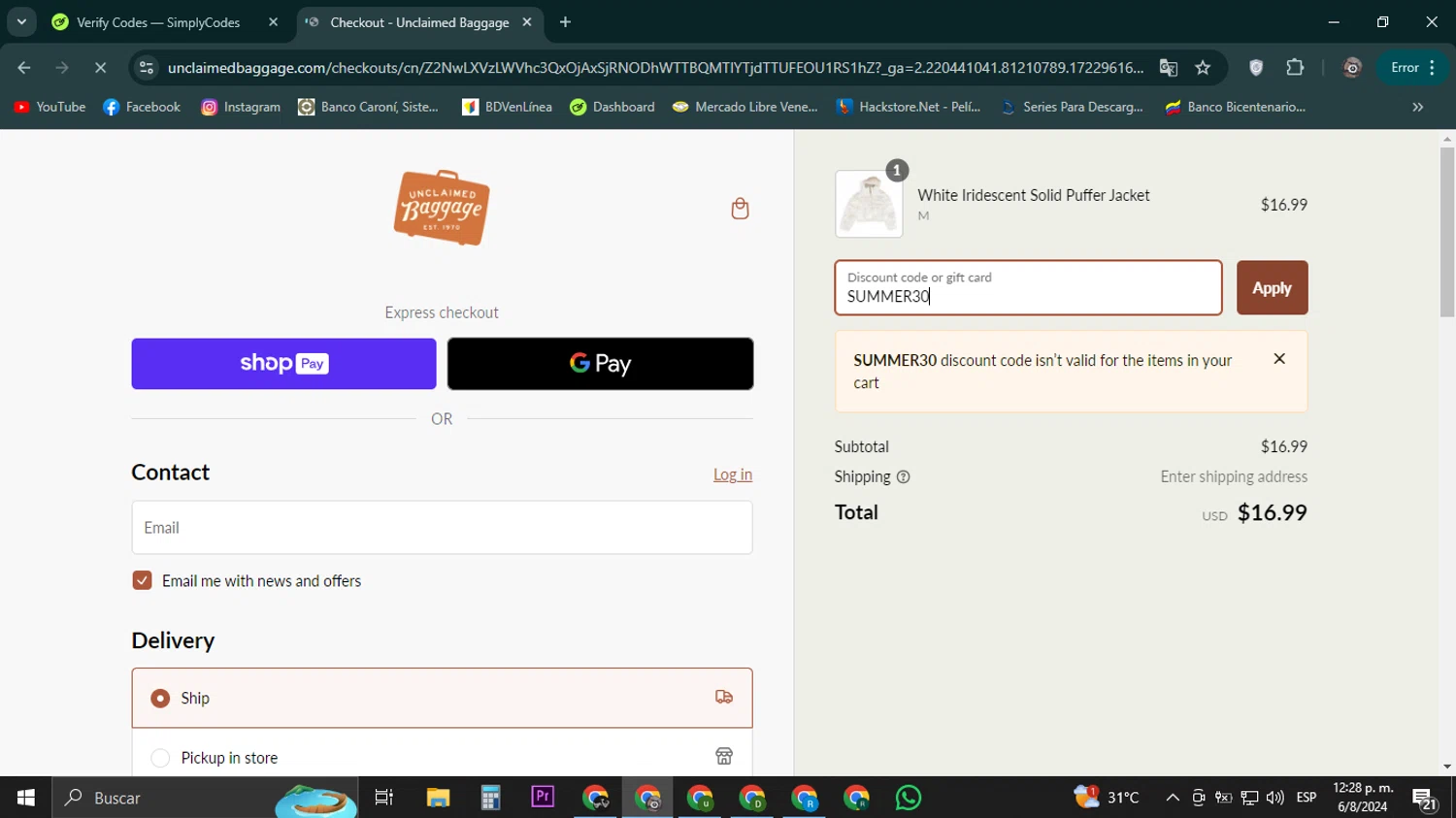The width and height of the screenshot is (1456, 818).
Task: Bookmark this page with the star
Action: pyautogui.click(x=1204, y=68)
